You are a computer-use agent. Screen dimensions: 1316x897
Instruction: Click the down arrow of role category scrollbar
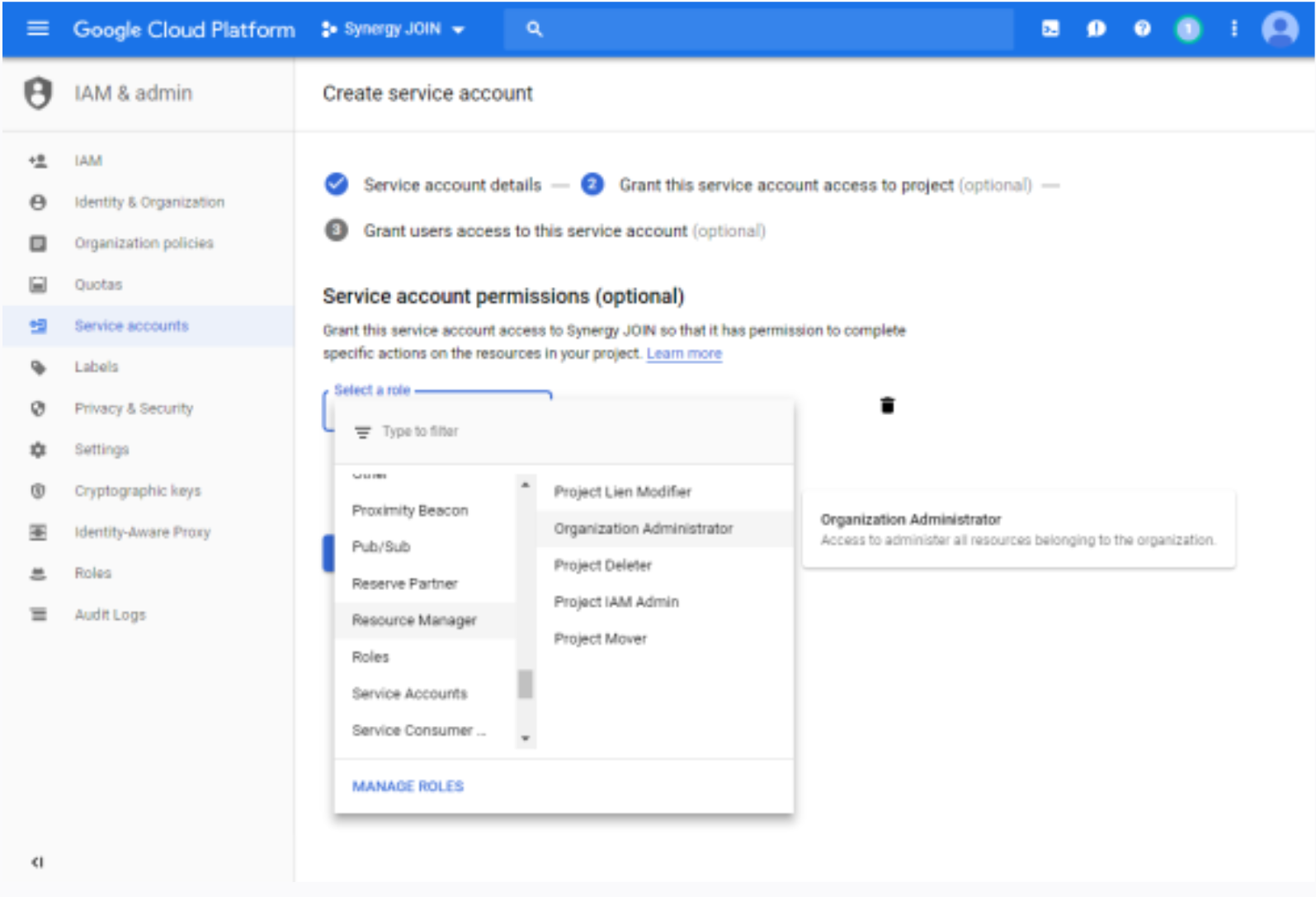click(526, 739)
